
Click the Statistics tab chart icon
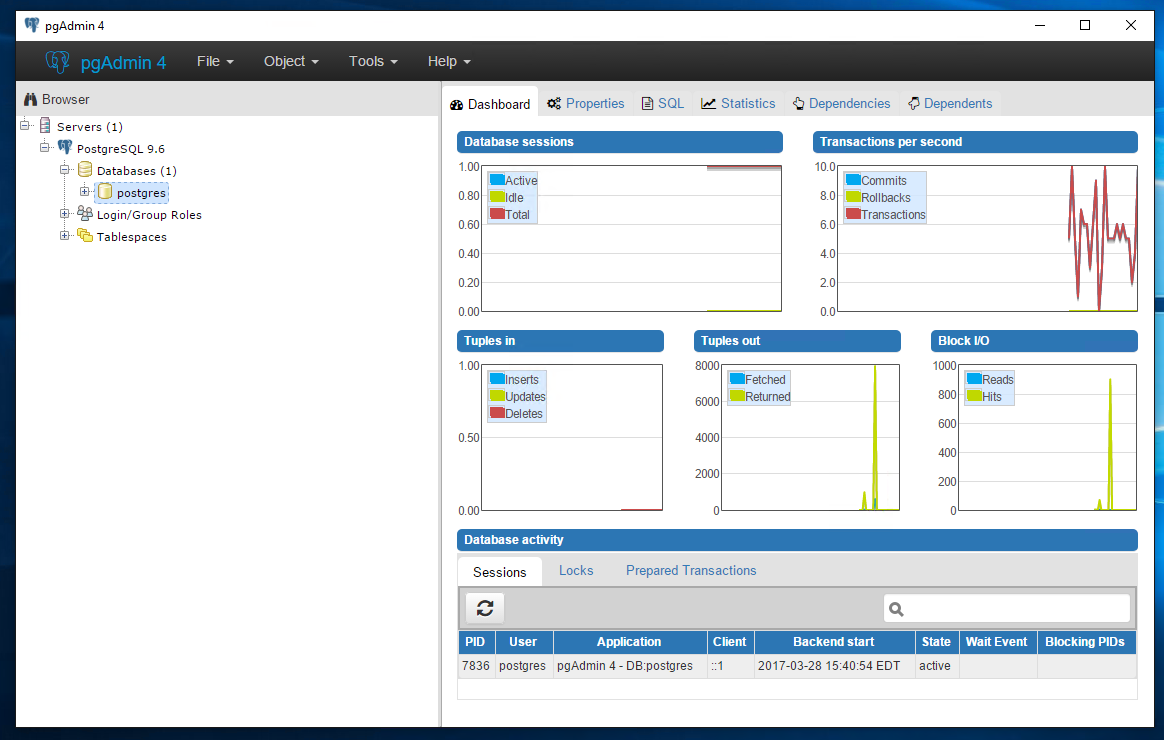708,103
